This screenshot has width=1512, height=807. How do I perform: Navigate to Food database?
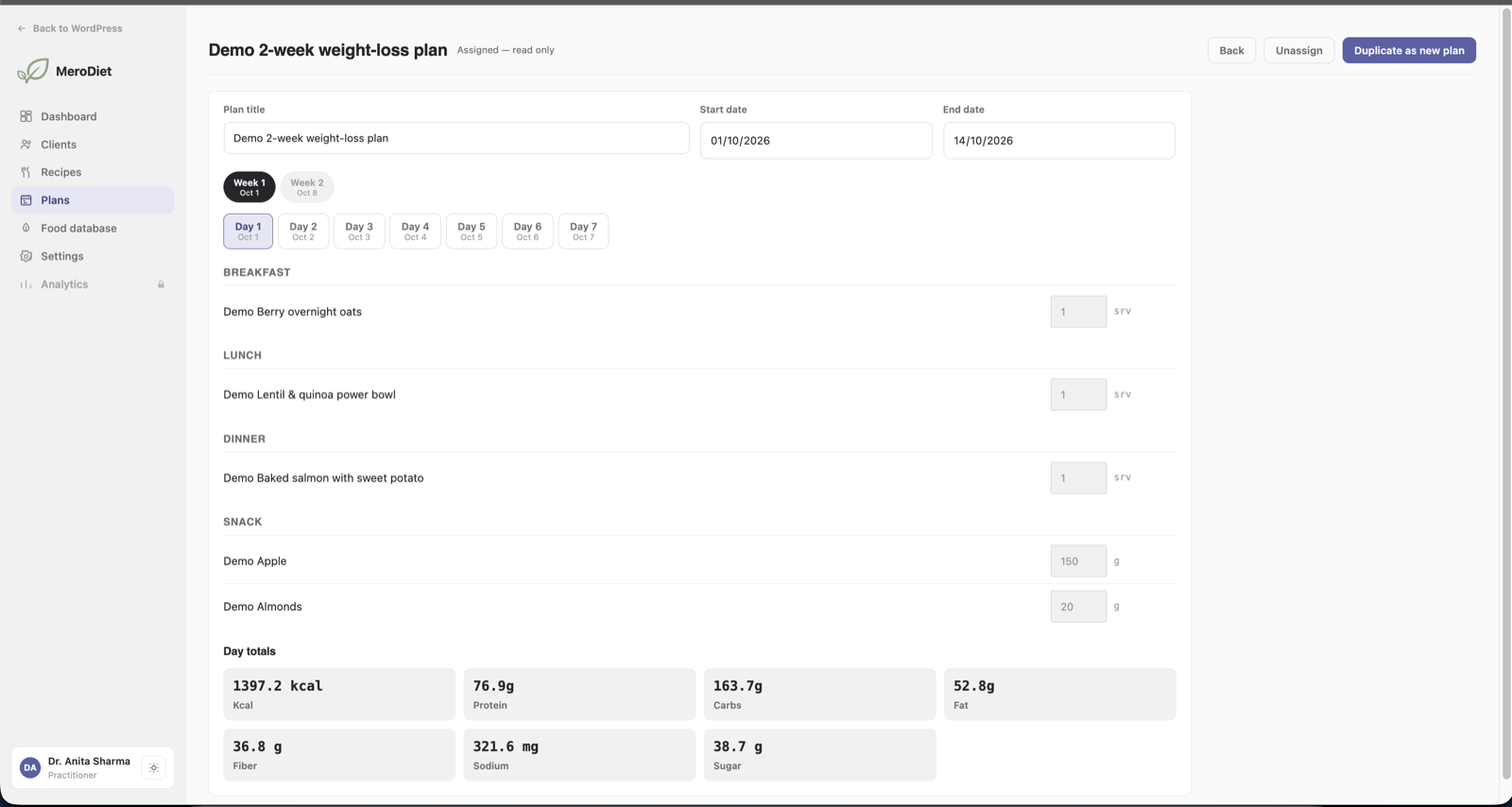pos(93,228)
